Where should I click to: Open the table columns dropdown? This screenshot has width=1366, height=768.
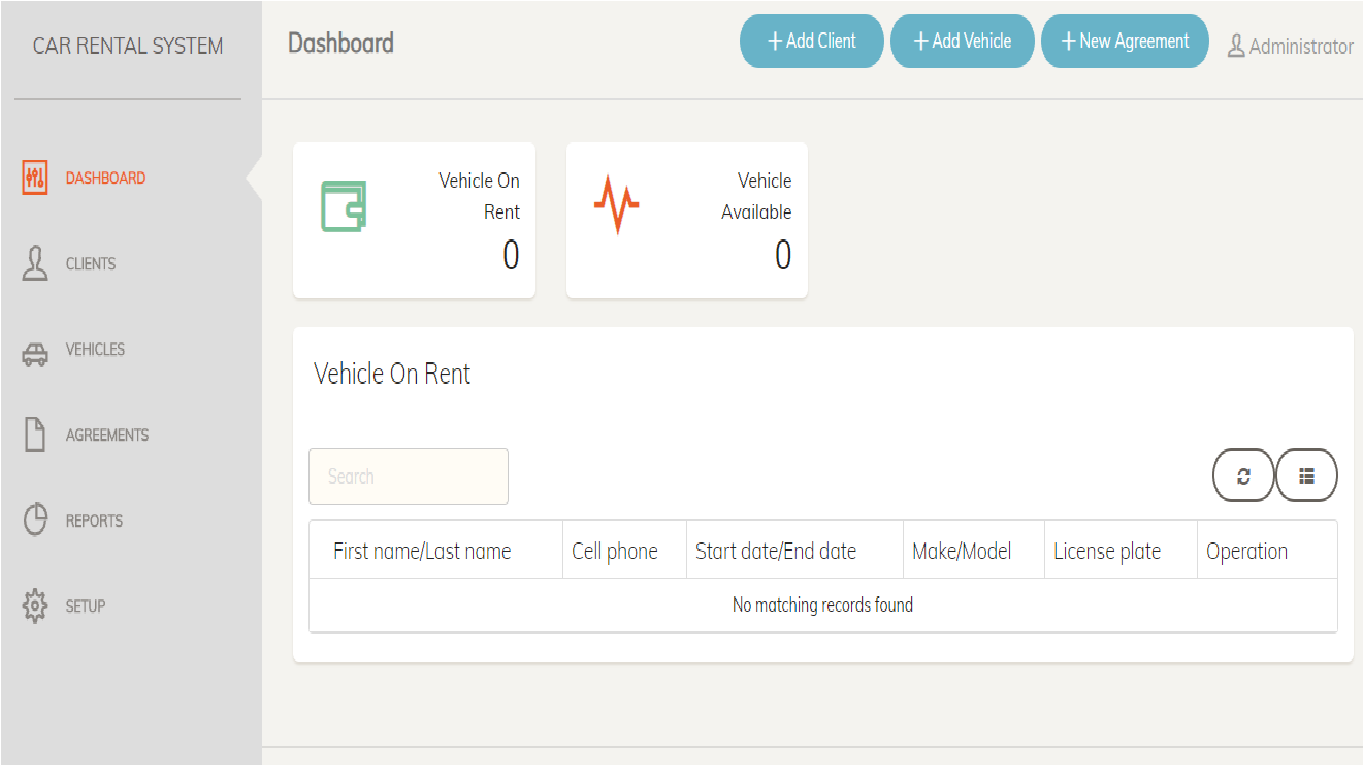1306,476
